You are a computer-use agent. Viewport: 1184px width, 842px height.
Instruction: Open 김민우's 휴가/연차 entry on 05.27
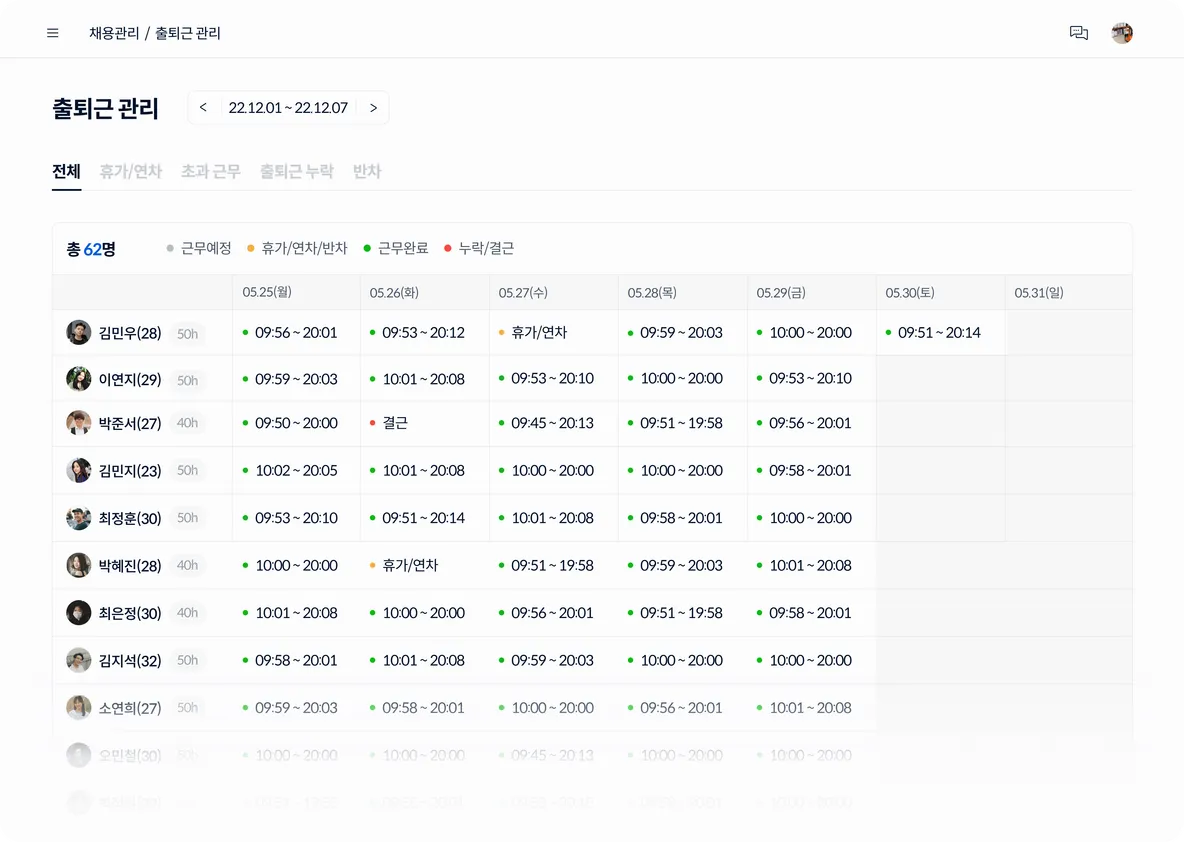533,332
